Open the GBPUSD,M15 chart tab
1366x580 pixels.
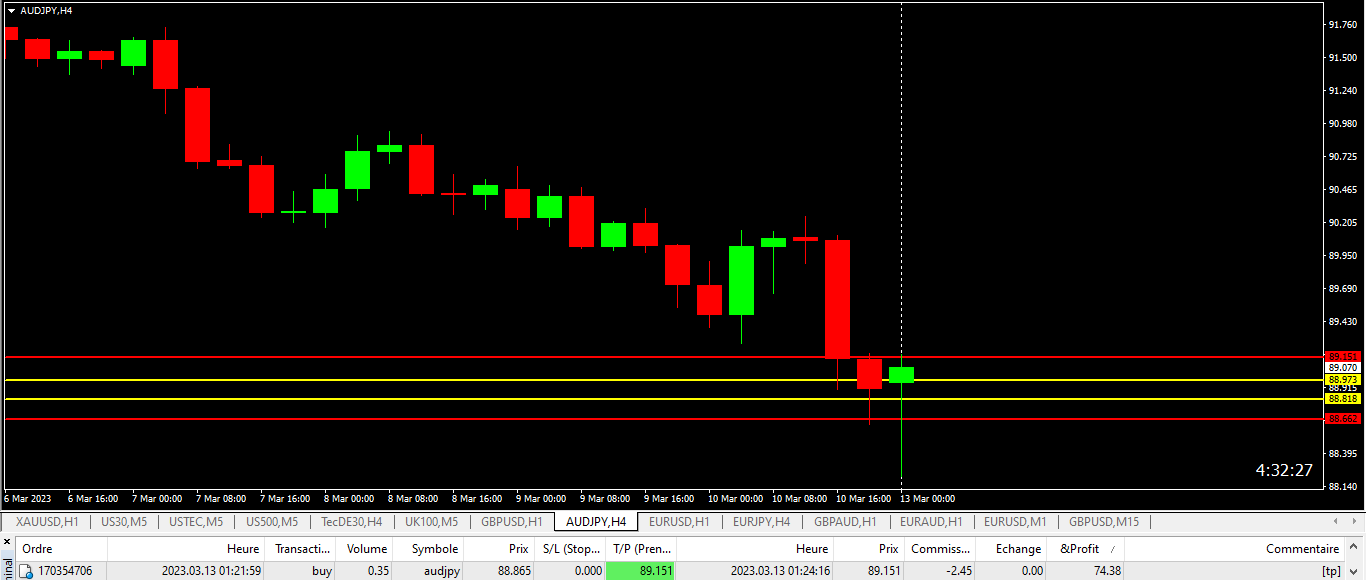(x=1103, y=522)
